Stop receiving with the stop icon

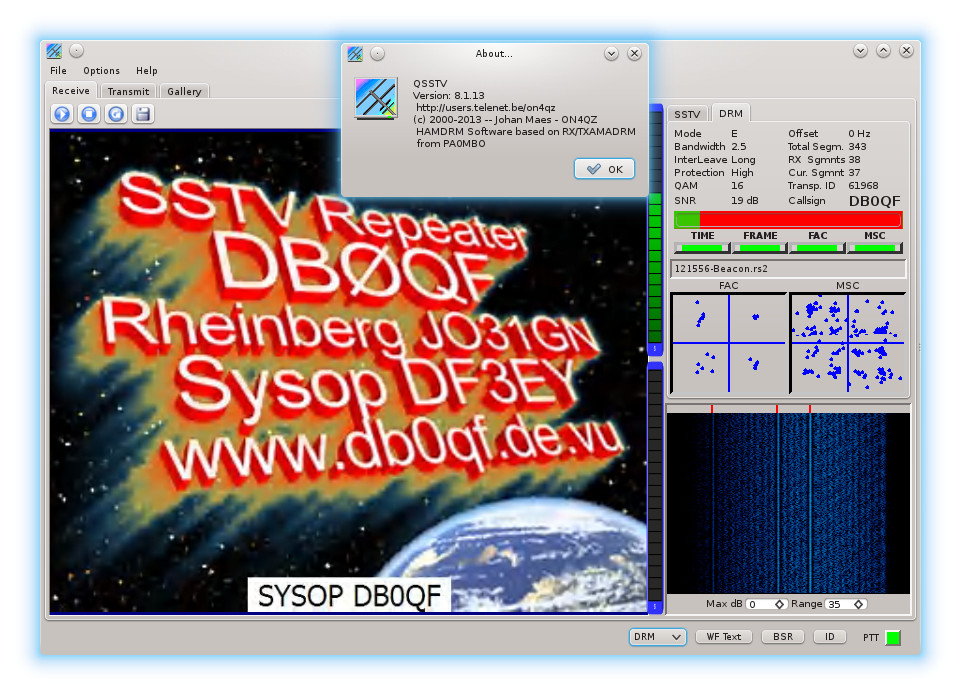89,114
